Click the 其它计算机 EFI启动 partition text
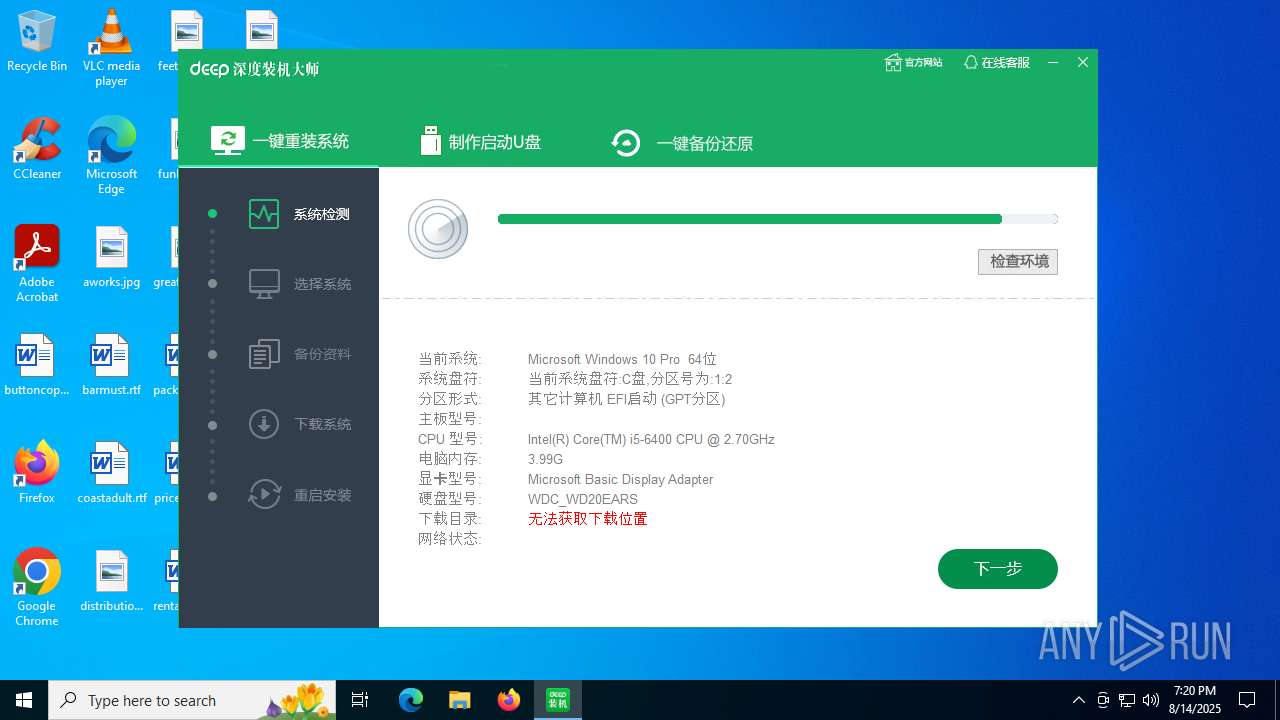The height and width of the screenshot is (720, 1280). point(626,399)
